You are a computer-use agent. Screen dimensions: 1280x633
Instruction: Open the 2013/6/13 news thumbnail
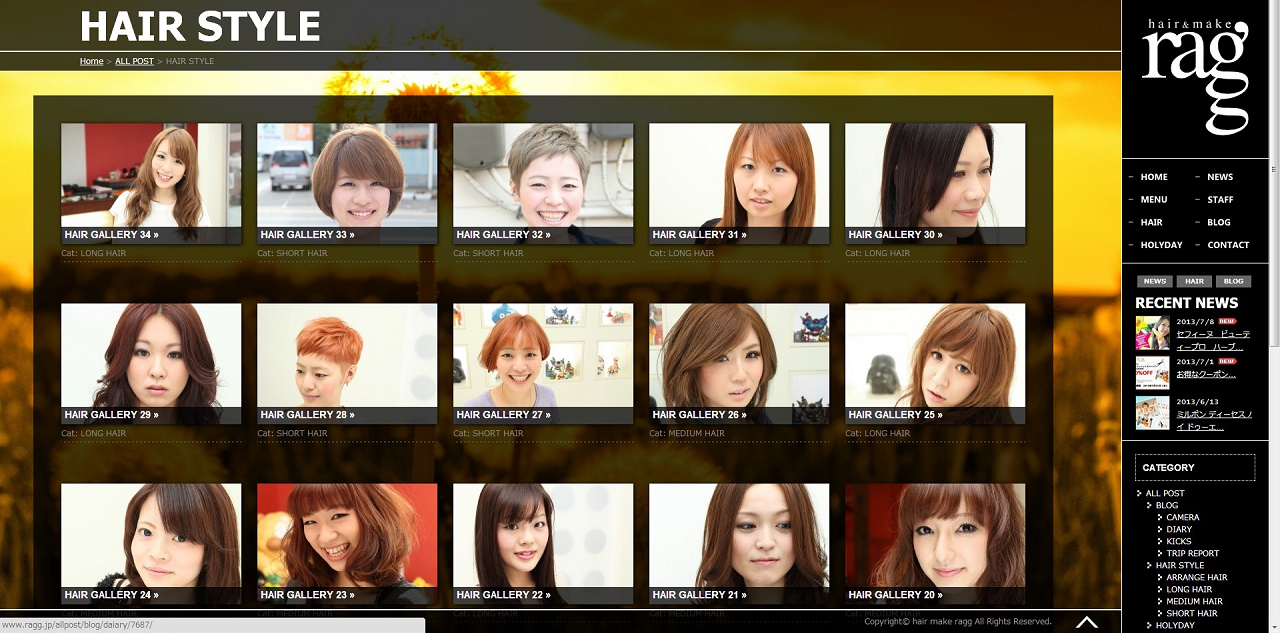click(x=1152, y=412)
